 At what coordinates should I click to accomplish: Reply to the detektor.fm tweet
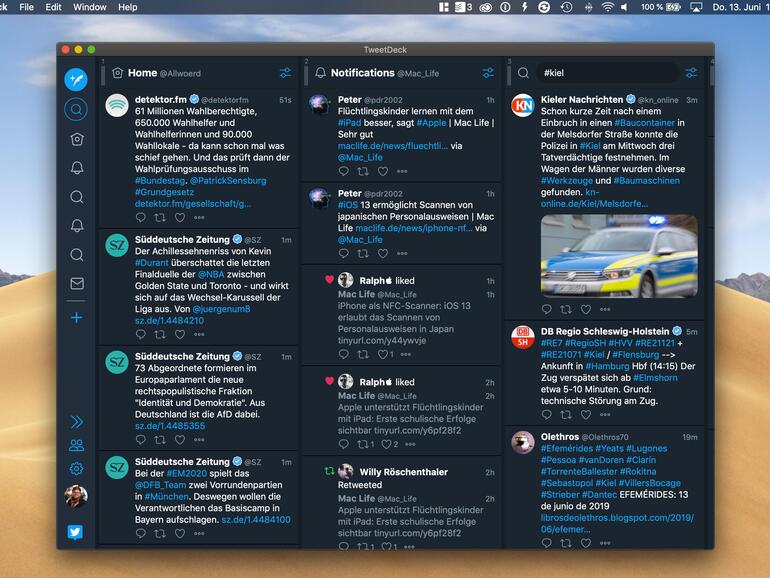(140, 217)
